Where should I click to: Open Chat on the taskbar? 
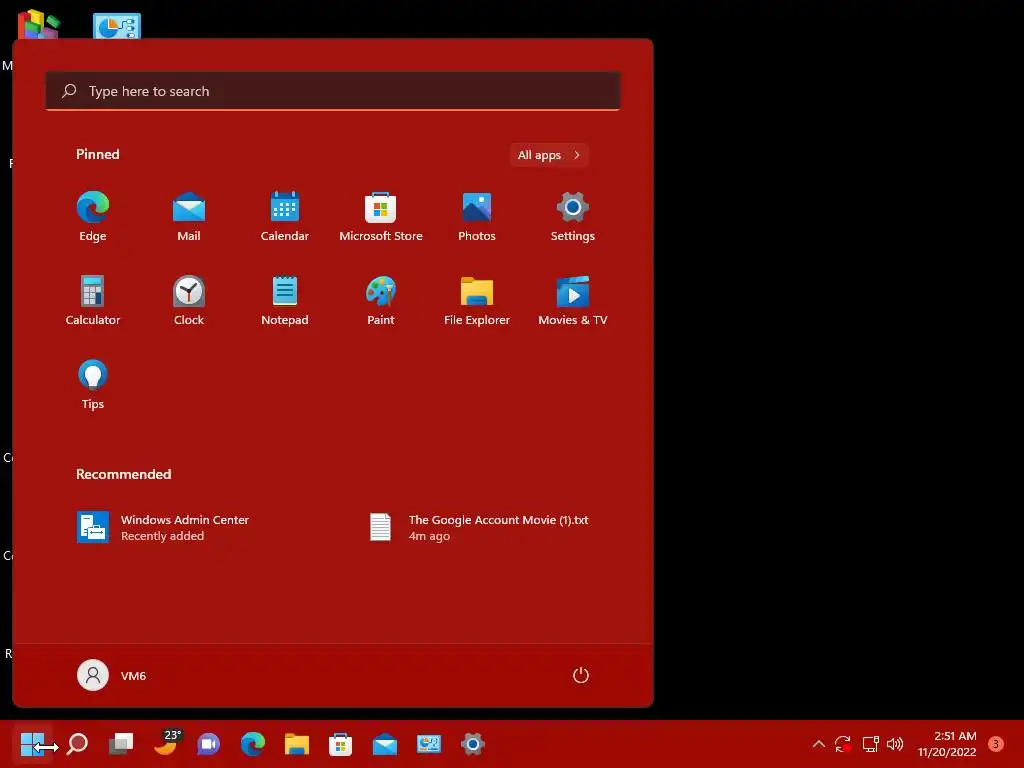209,744
